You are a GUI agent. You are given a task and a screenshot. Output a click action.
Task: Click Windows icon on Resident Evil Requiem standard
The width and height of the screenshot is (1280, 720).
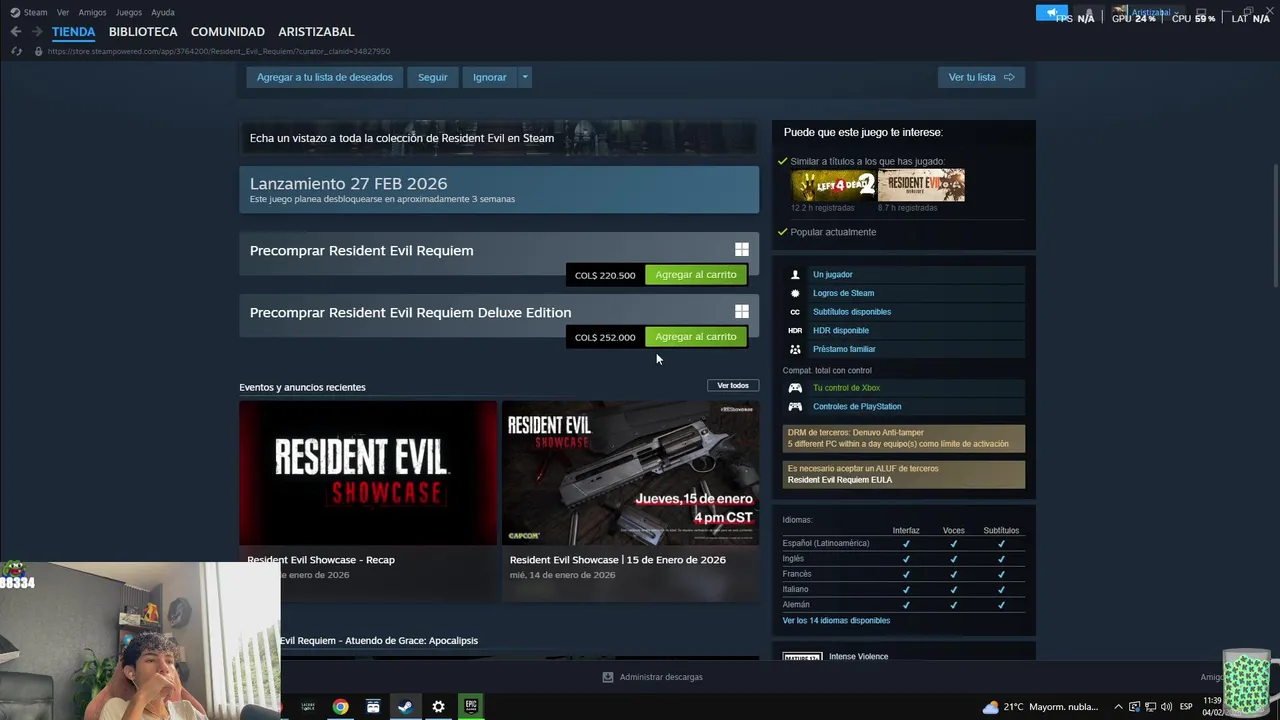pyautogui.click(x=742, y=250)
